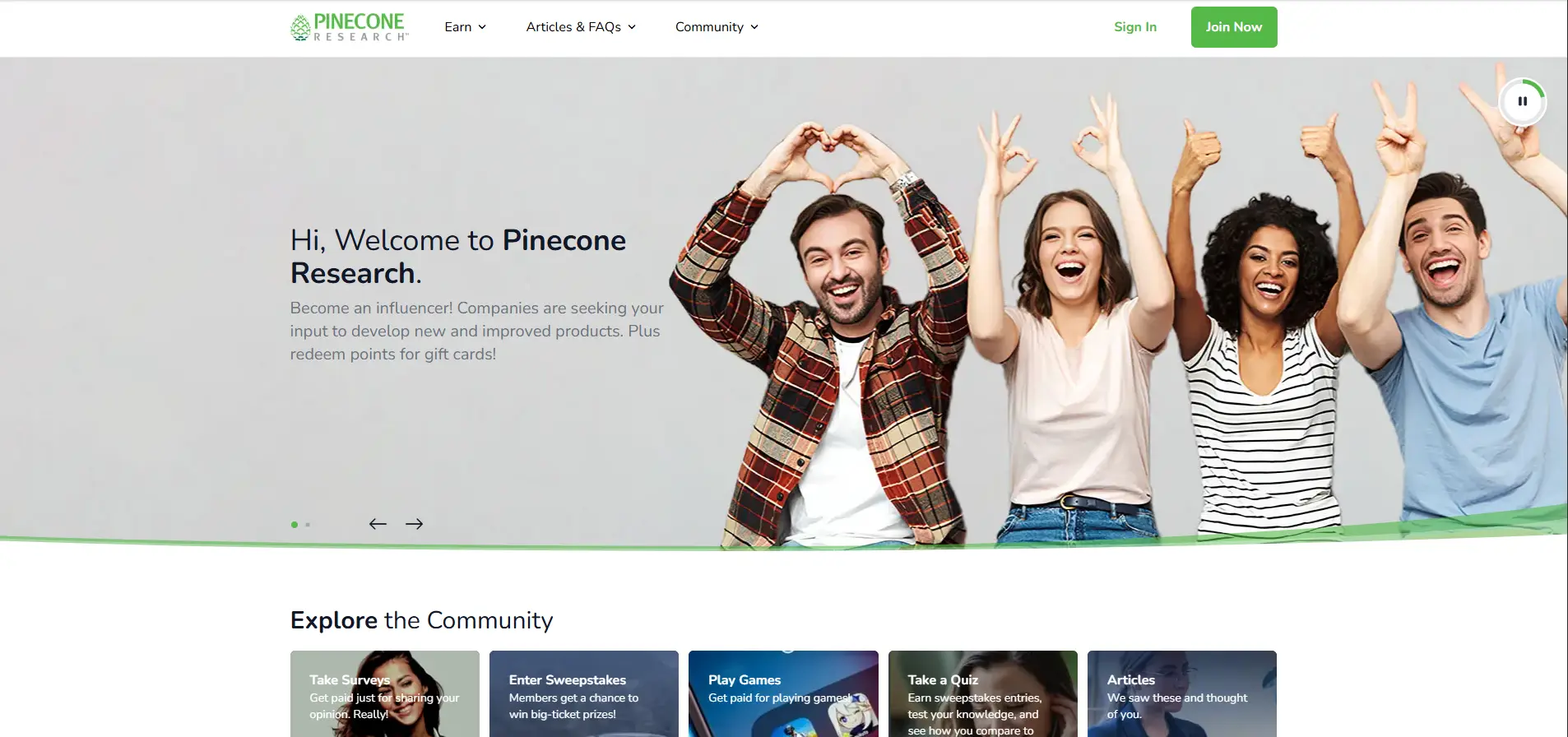The width and height of the screenshot is (1568, 737).
Task: Select the first carousel dot indicator
Action: [x=295, y=525]
